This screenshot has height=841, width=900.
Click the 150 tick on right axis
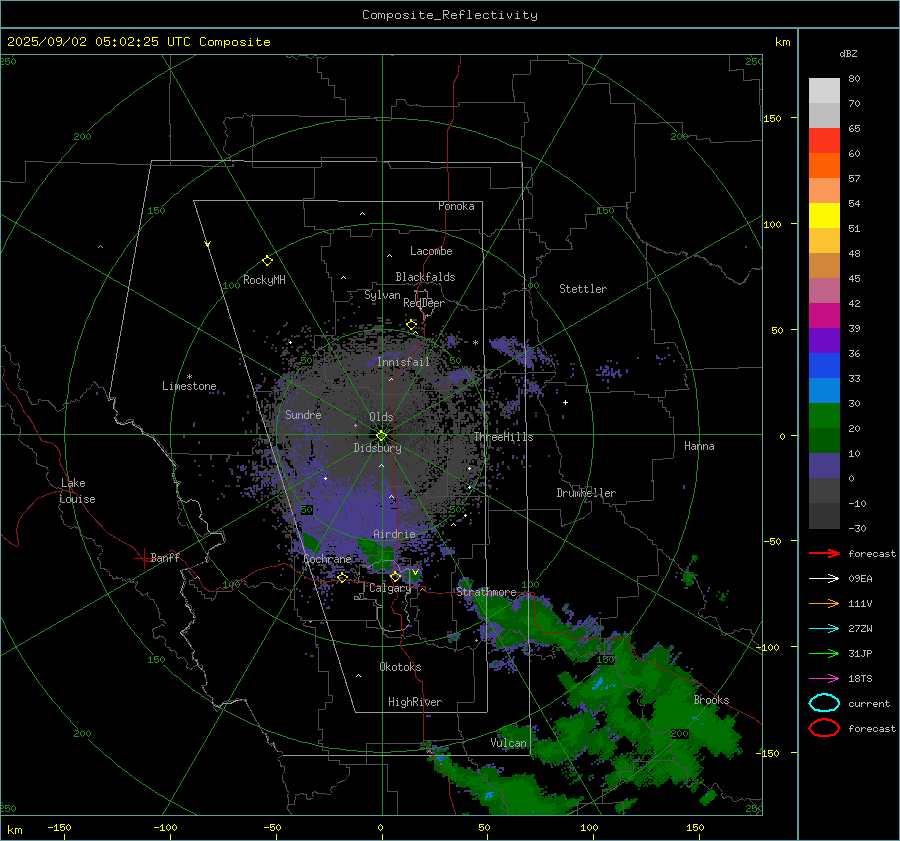[772, 118]
